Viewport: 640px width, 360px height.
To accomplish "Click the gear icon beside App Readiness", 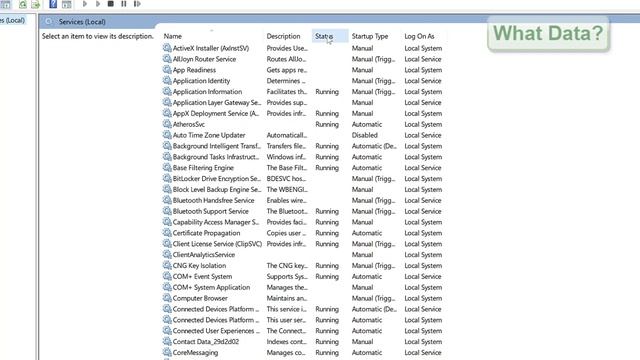I will pyautogui.click(x=167, y=70).
